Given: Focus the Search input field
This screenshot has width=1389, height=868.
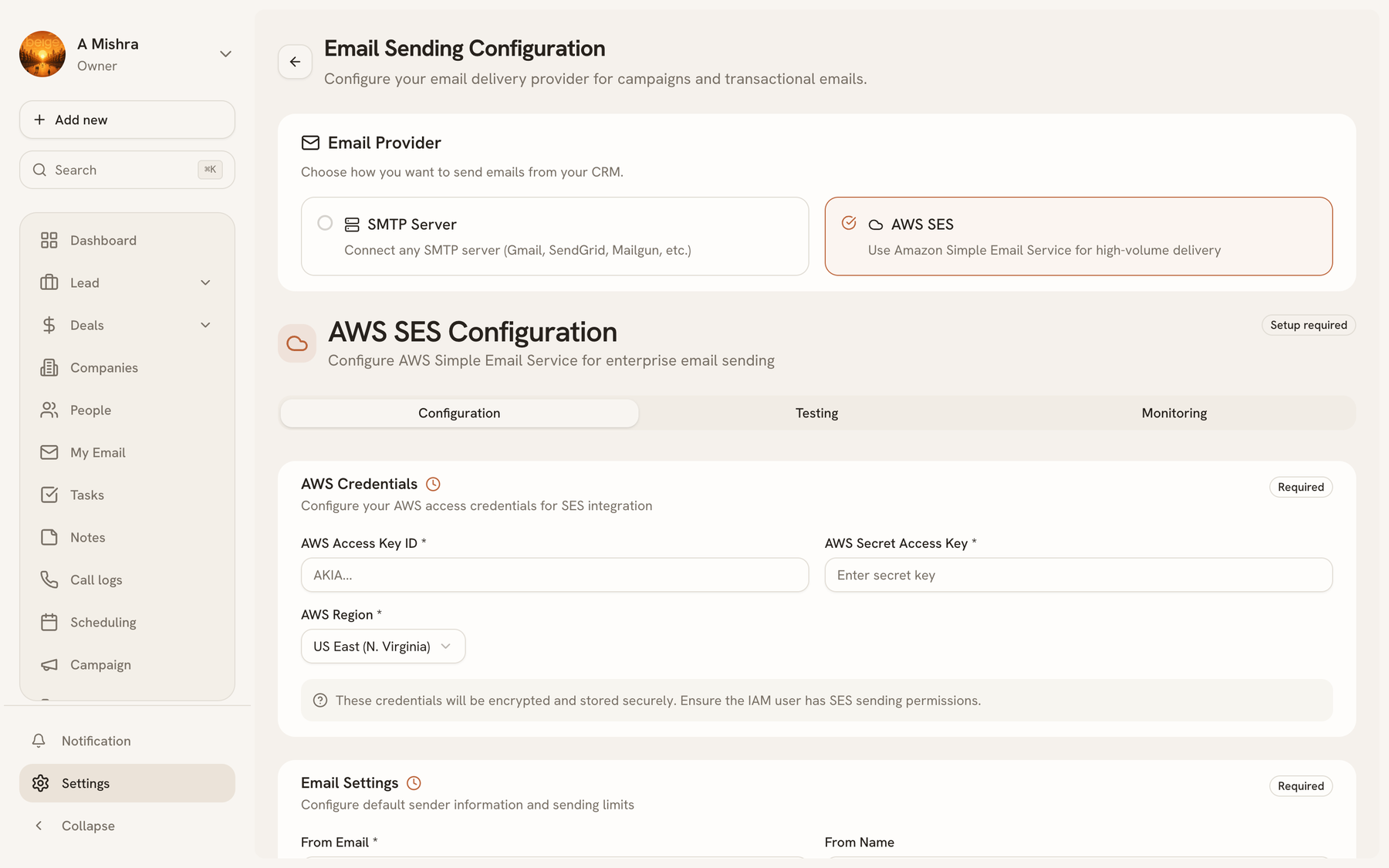Looking at the screenshot, I should pos(127,170).
